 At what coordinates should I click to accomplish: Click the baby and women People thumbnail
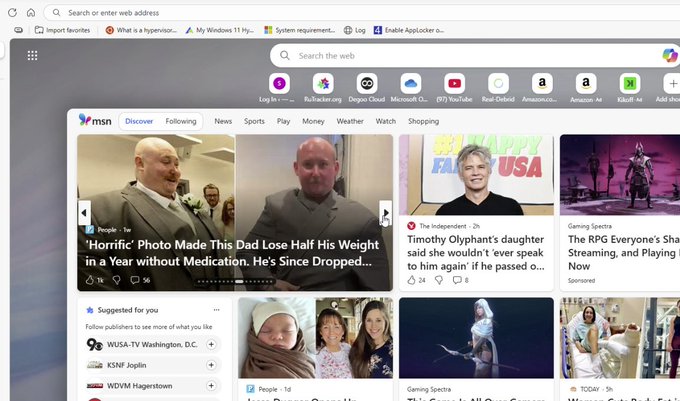[315, 338]
